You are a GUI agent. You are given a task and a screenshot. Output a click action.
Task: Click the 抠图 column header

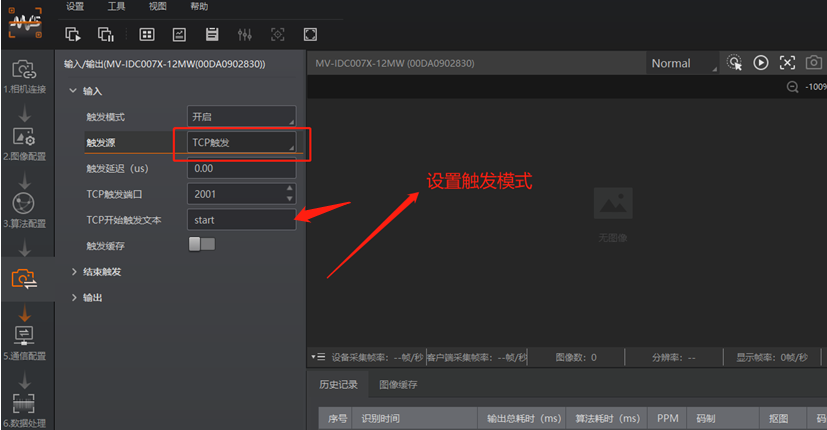(783, 418)
